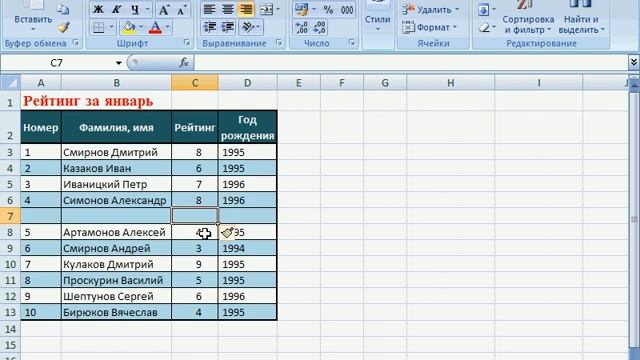640x360 pixels.
Task: Click merge and center icon
Action: [x=266, y=9]
